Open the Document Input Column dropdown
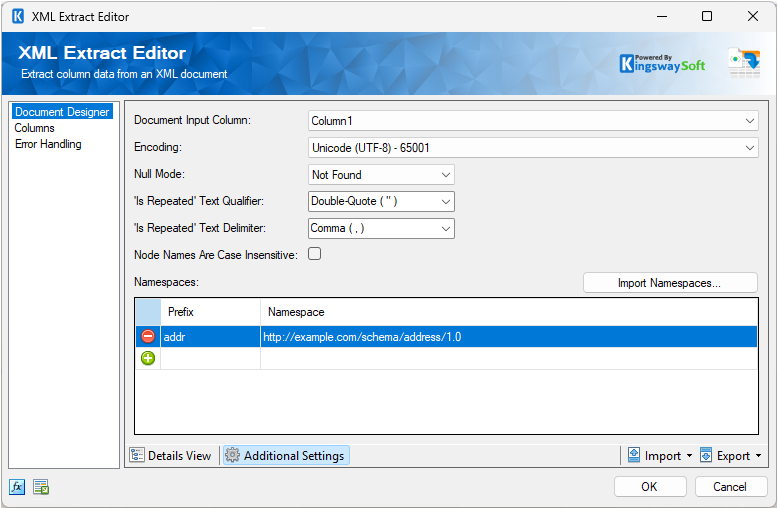The image size is (778, 508). [533, 121]
